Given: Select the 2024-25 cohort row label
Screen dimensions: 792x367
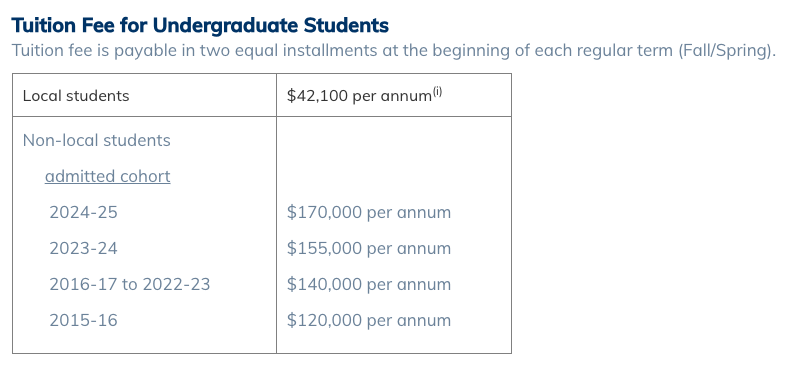Looking at the screenshot, I should [83, 213].
